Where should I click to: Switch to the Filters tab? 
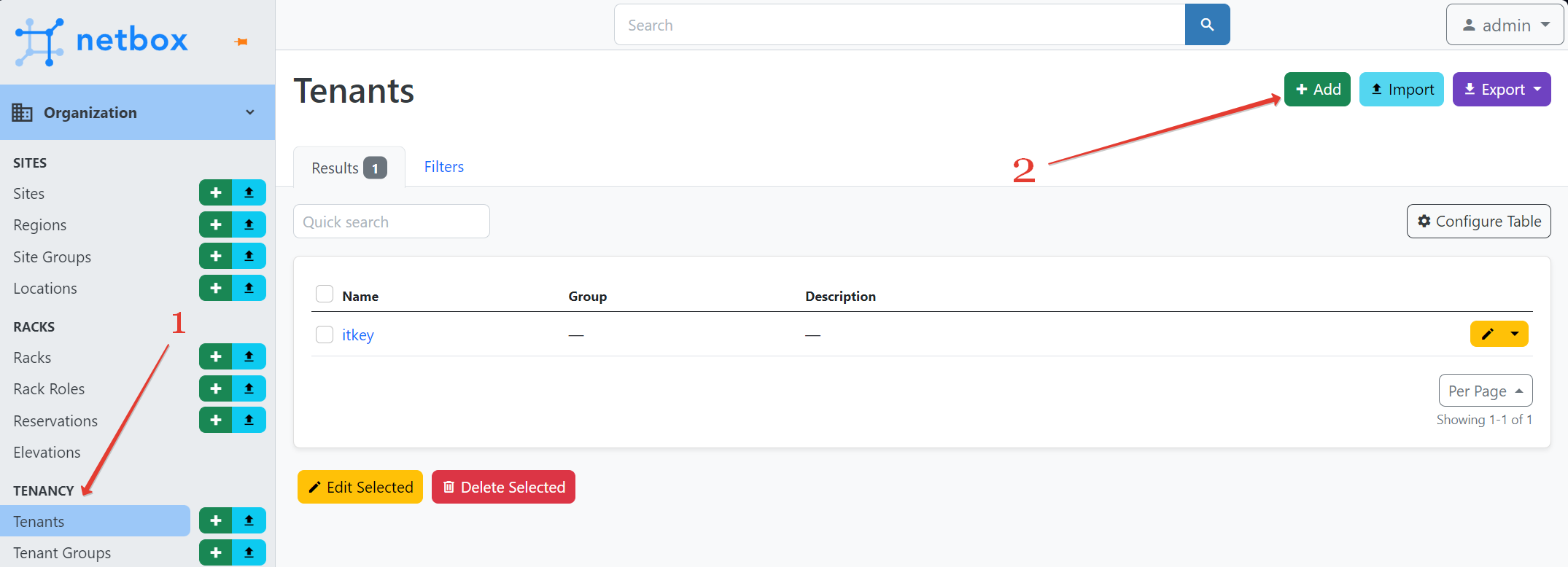(443, 167)
